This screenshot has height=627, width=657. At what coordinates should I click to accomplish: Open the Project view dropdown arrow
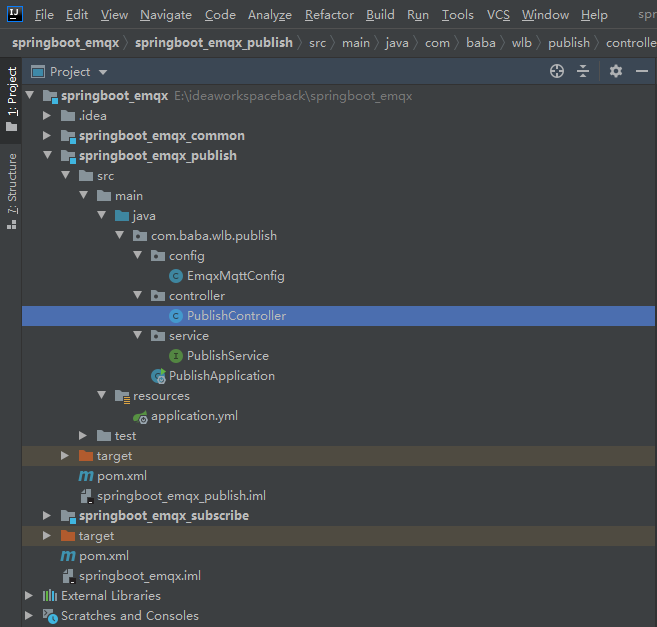tap(103, 72)
